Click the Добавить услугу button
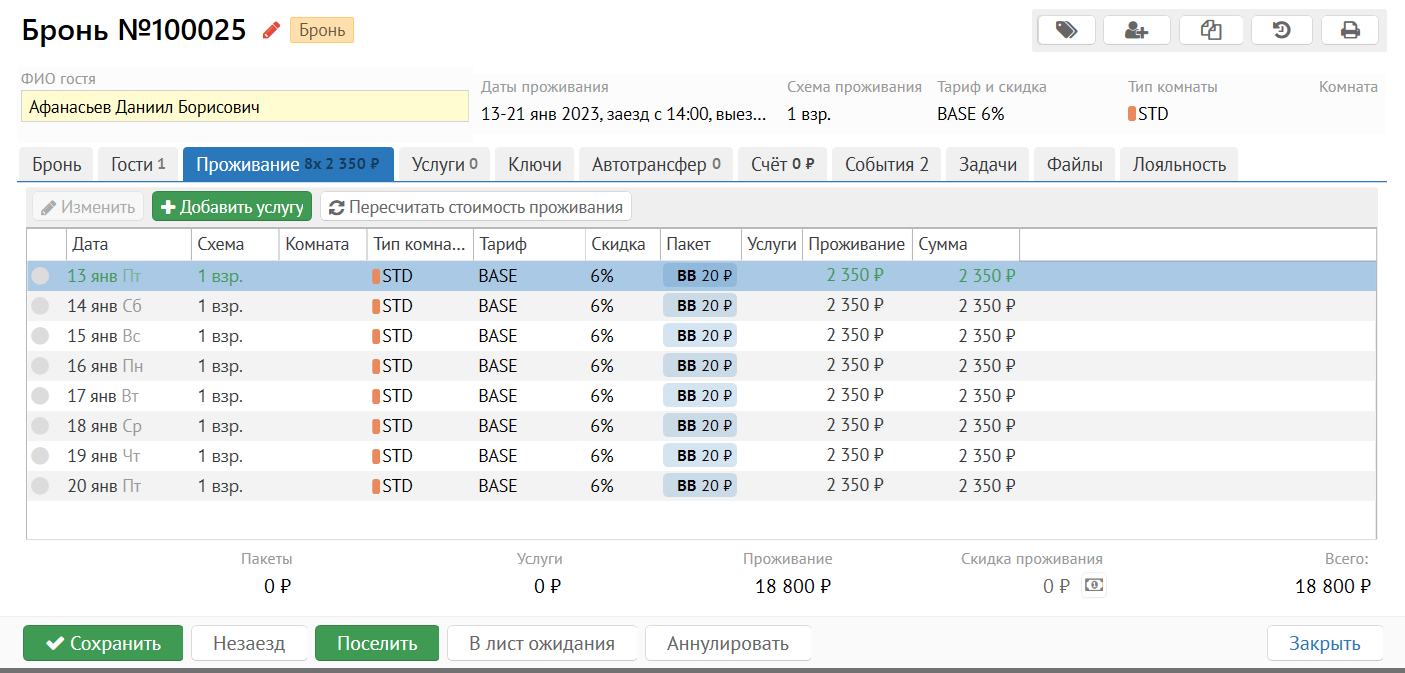1405x673 pixels. tap(232, 207)
